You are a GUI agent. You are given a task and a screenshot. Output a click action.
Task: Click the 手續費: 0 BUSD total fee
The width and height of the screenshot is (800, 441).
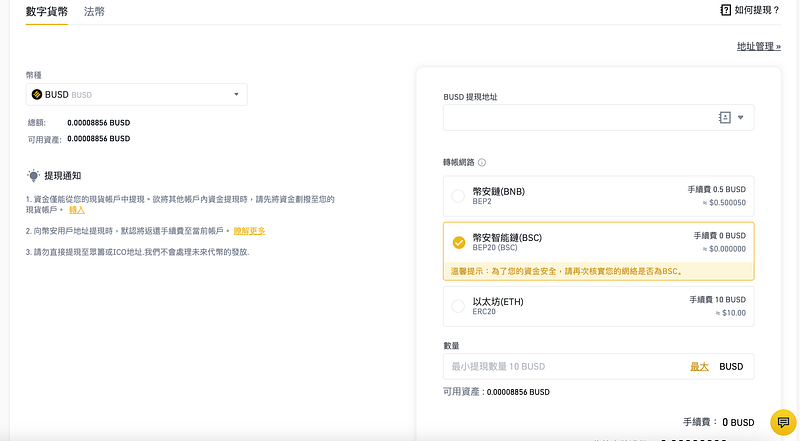tap(718, 422)
